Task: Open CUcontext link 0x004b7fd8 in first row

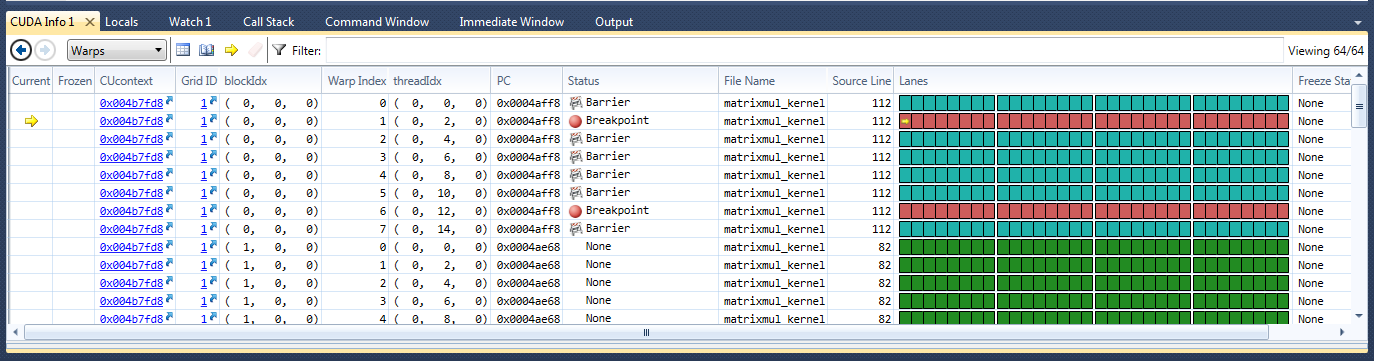Action: coord(131,103)
